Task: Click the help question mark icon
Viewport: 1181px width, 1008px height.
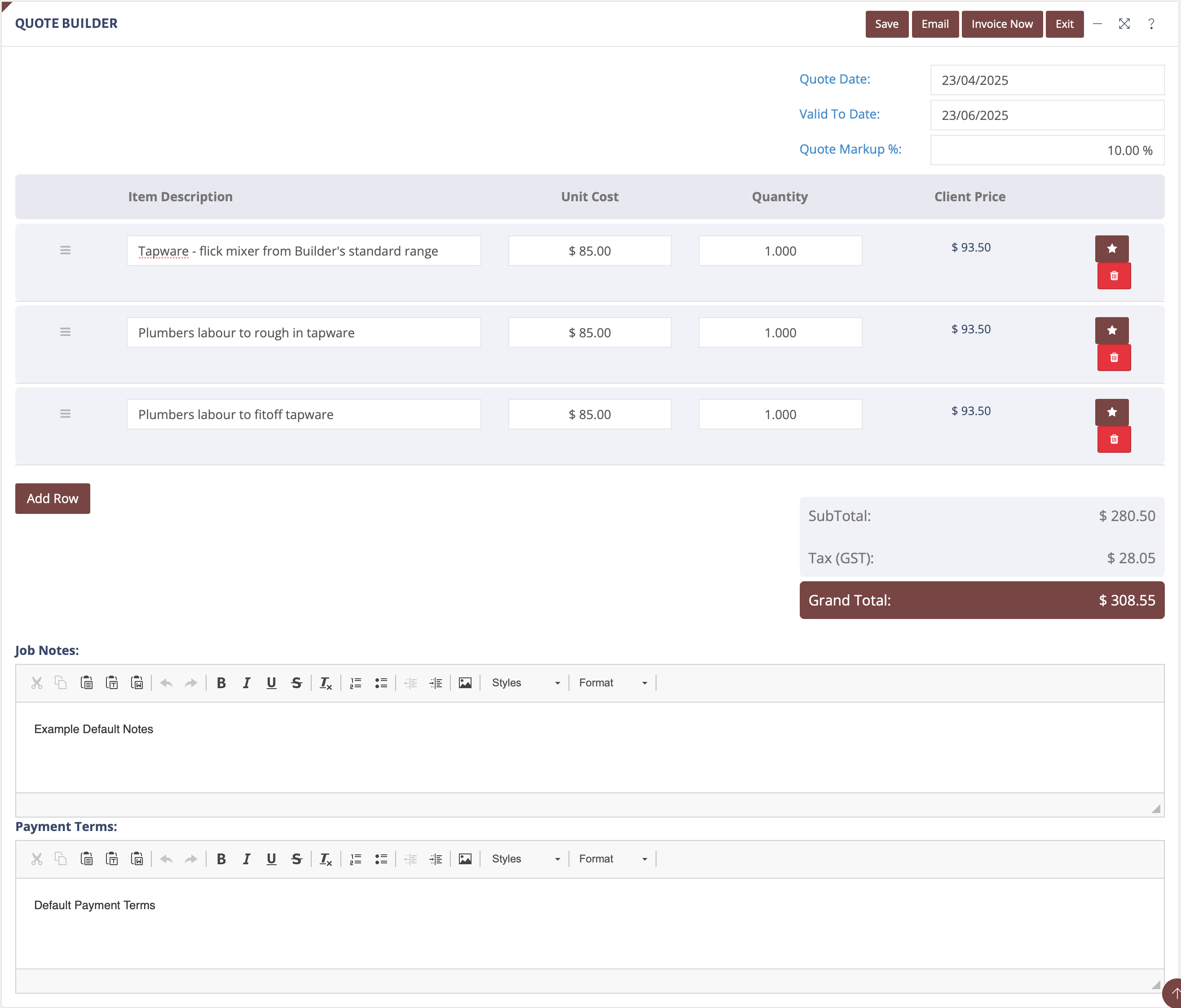Action: click(x=1151, y=24)
